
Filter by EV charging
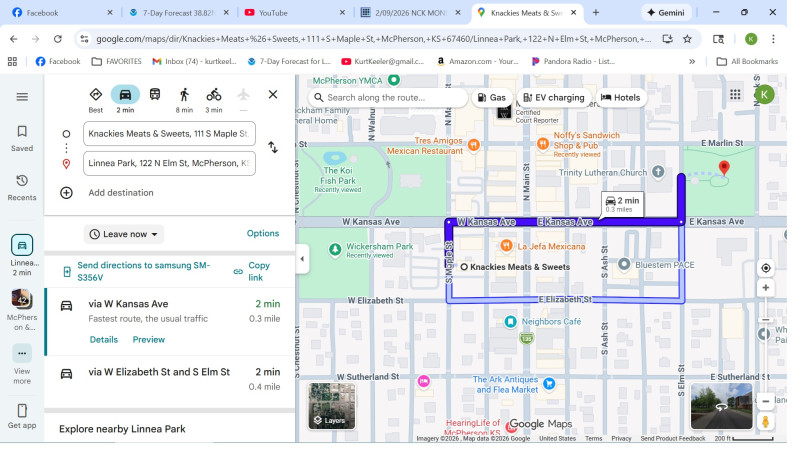tap(554, 97)
